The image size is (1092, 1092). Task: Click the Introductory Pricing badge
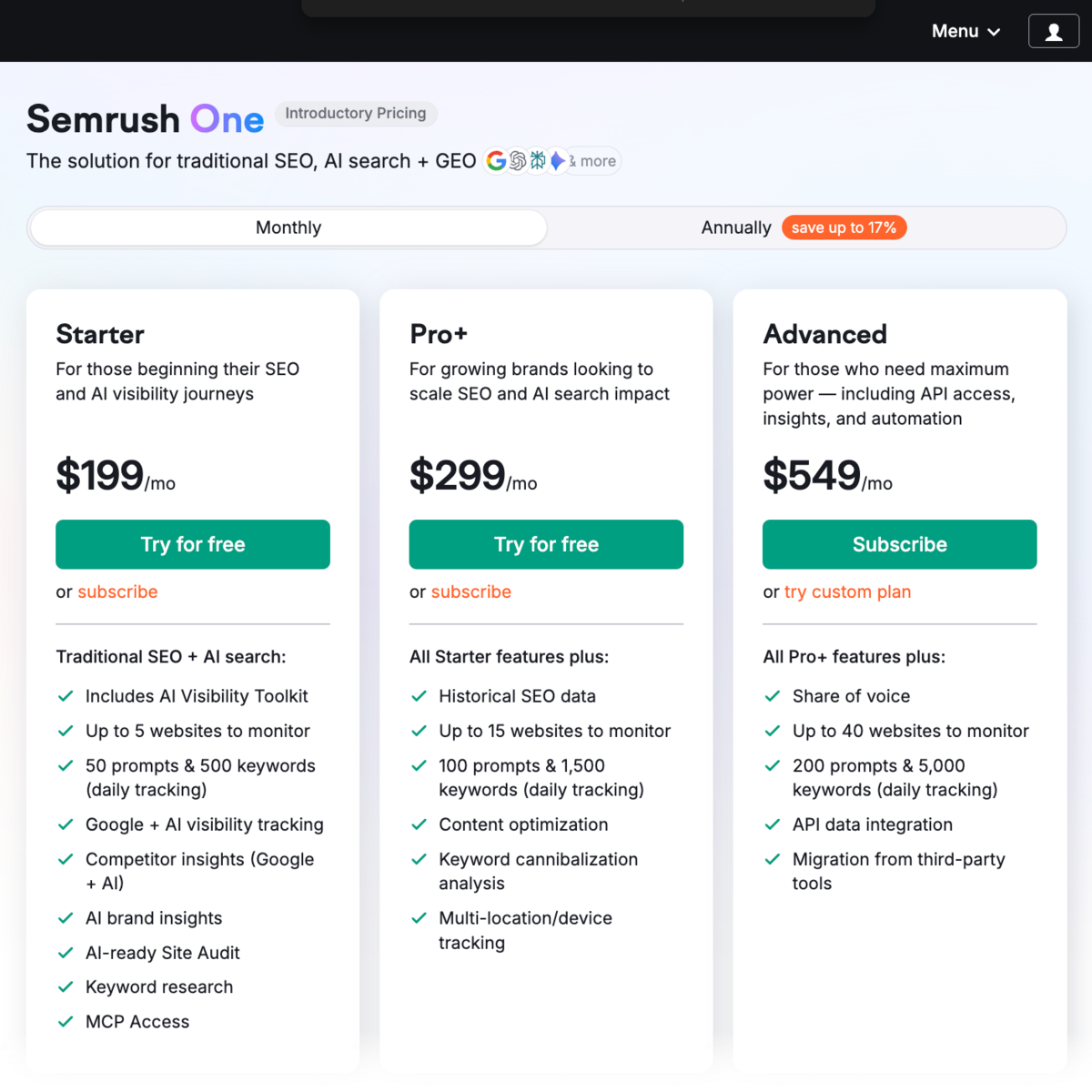point(356,114)
